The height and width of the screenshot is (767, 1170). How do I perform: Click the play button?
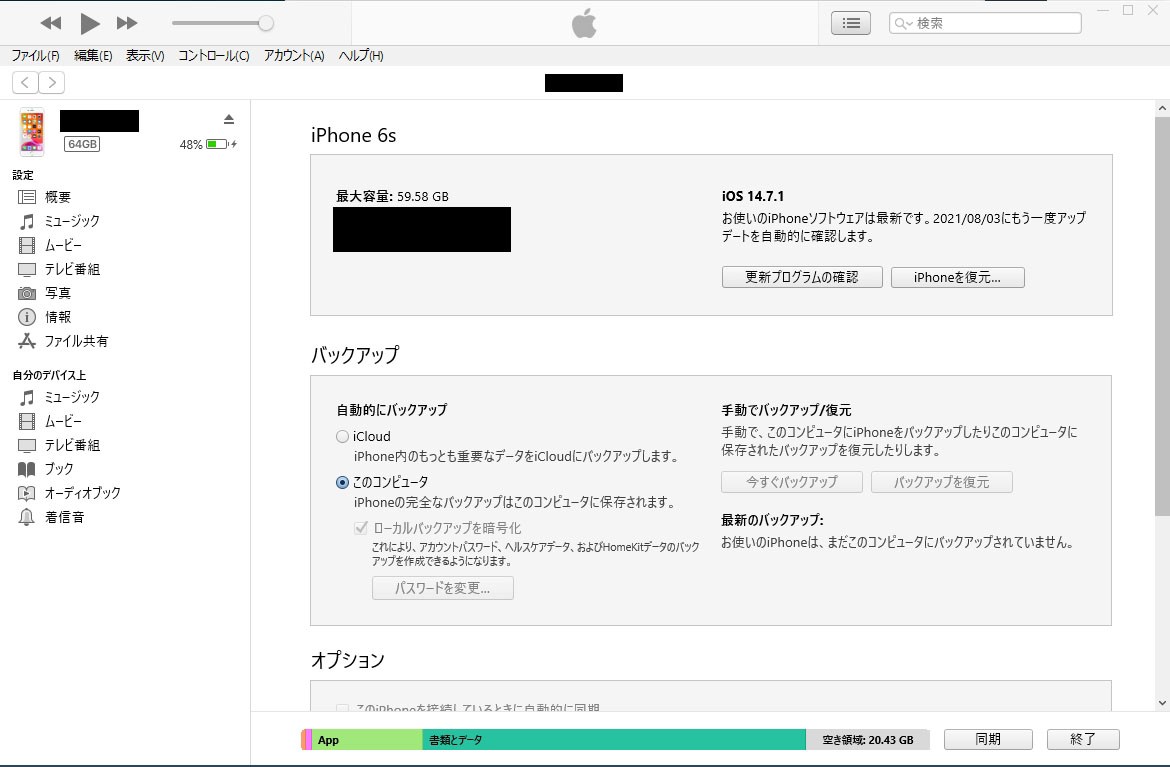coord(90,23)
